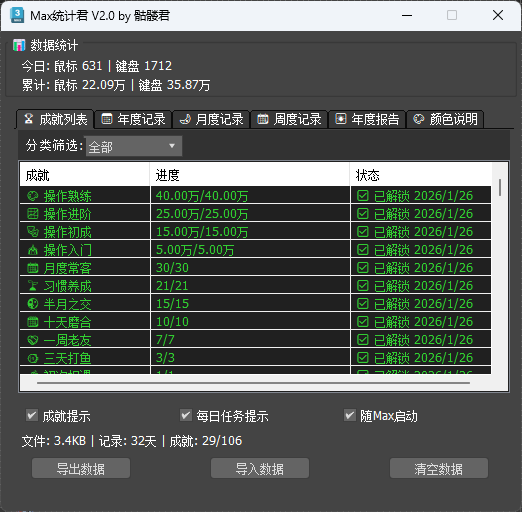The height and width of the screenshot is (512, 522).
Task: Select the 40.00万/40.00万 progress cell
Action: (x=250, y=196)
